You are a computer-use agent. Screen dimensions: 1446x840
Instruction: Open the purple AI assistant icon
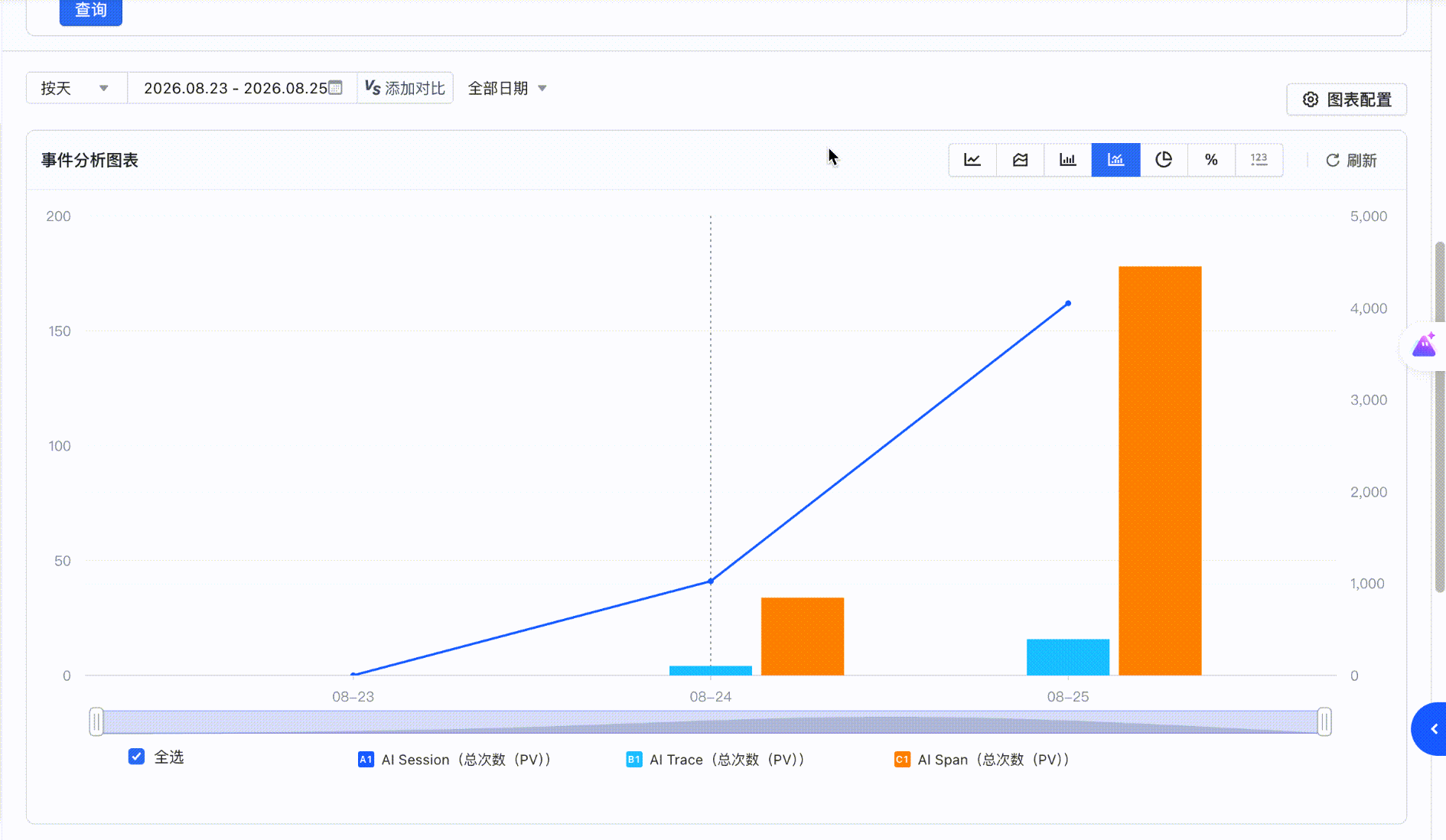pyautogui.click(x=1424, y=346)
